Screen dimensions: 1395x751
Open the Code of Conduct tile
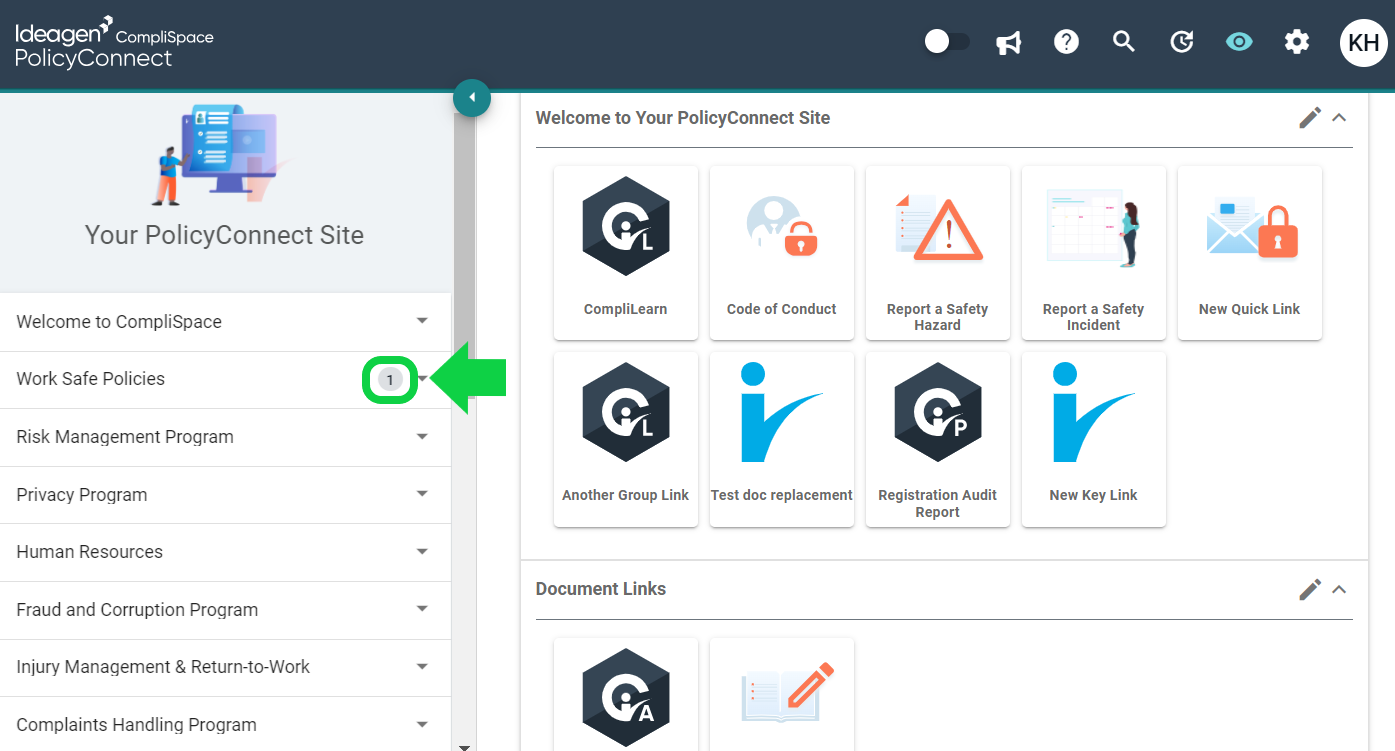click(x=782, y=253)
